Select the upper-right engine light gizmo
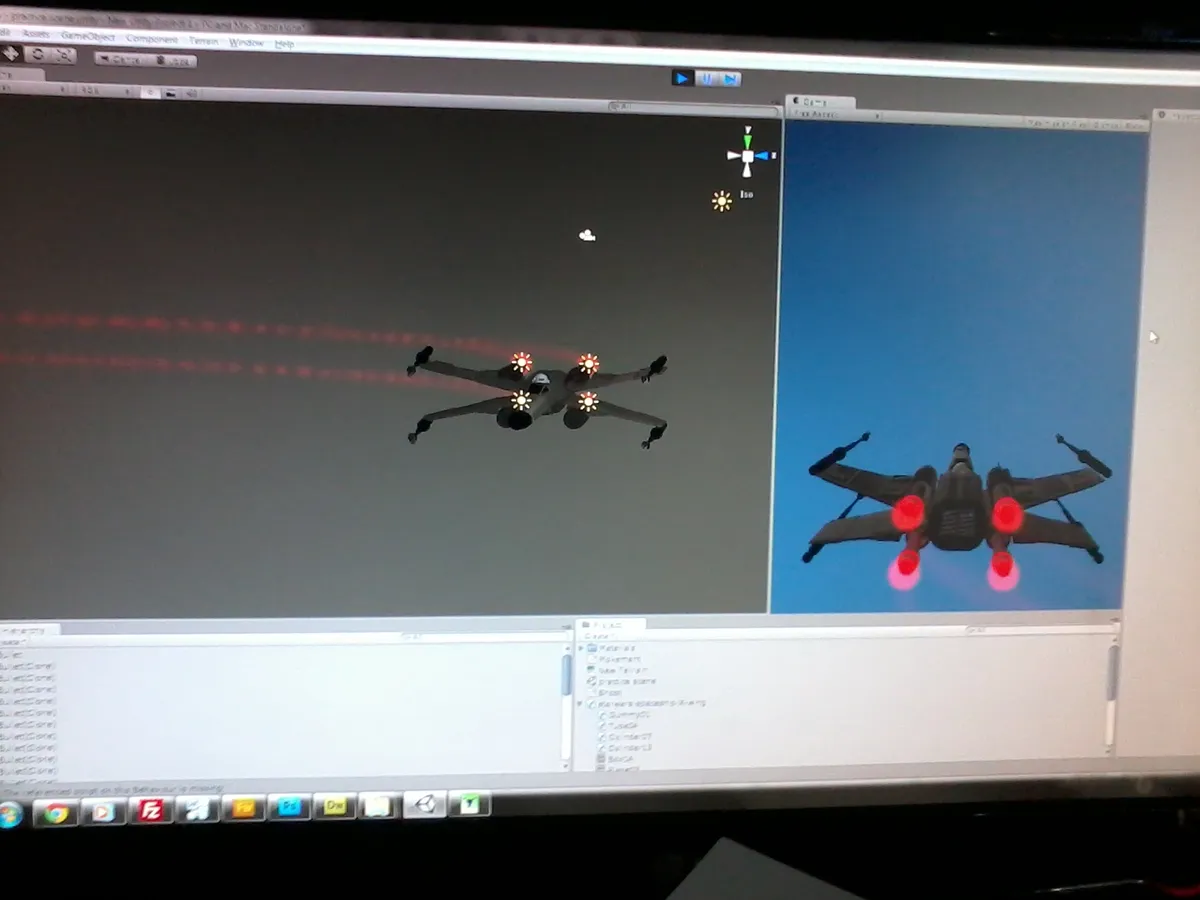 click(x=588, y=363)
